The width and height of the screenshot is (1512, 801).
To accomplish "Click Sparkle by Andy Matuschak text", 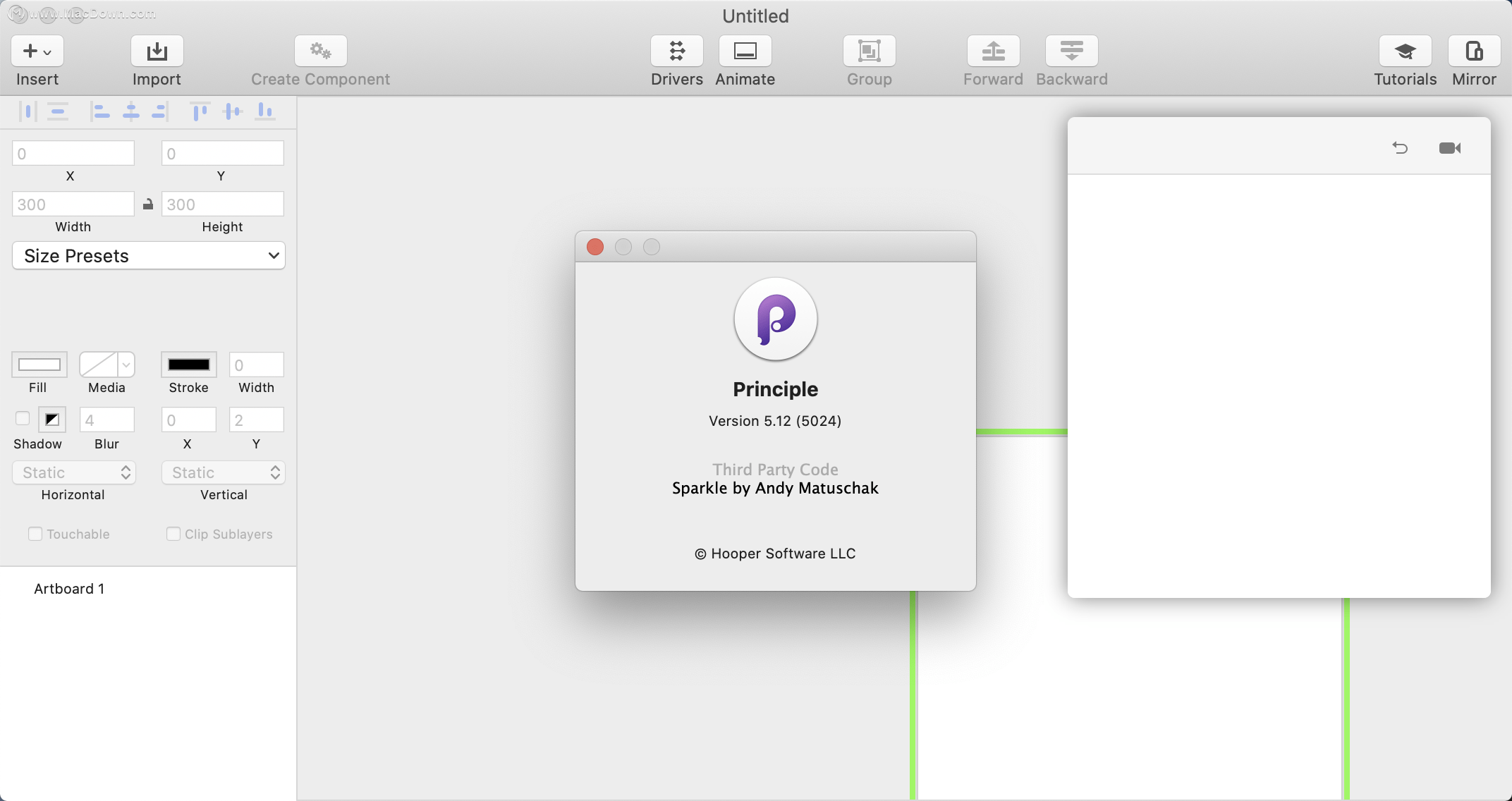I will 775,488.
